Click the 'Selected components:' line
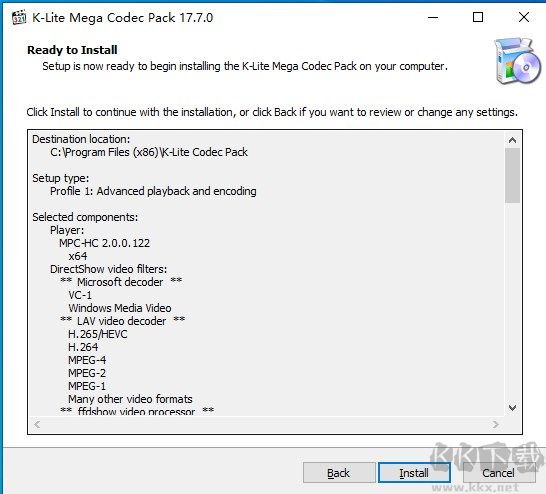 85,217
